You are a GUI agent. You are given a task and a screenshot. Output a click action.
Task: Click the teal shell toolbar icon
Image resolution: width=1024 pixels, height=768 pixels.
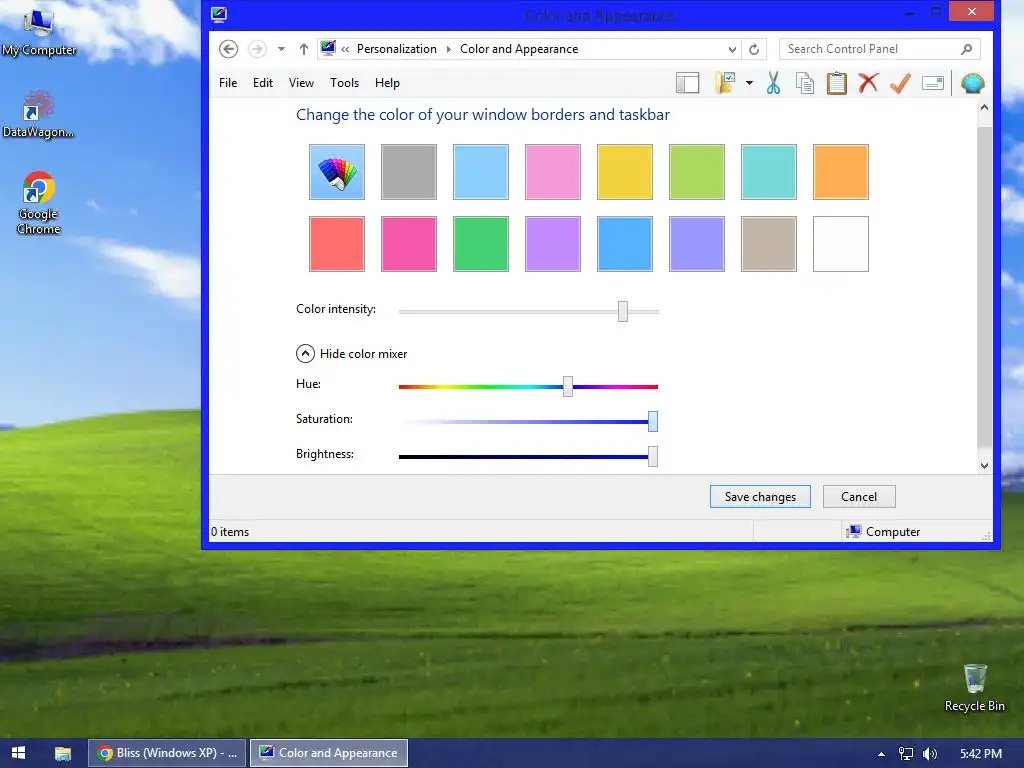point(972,83)
